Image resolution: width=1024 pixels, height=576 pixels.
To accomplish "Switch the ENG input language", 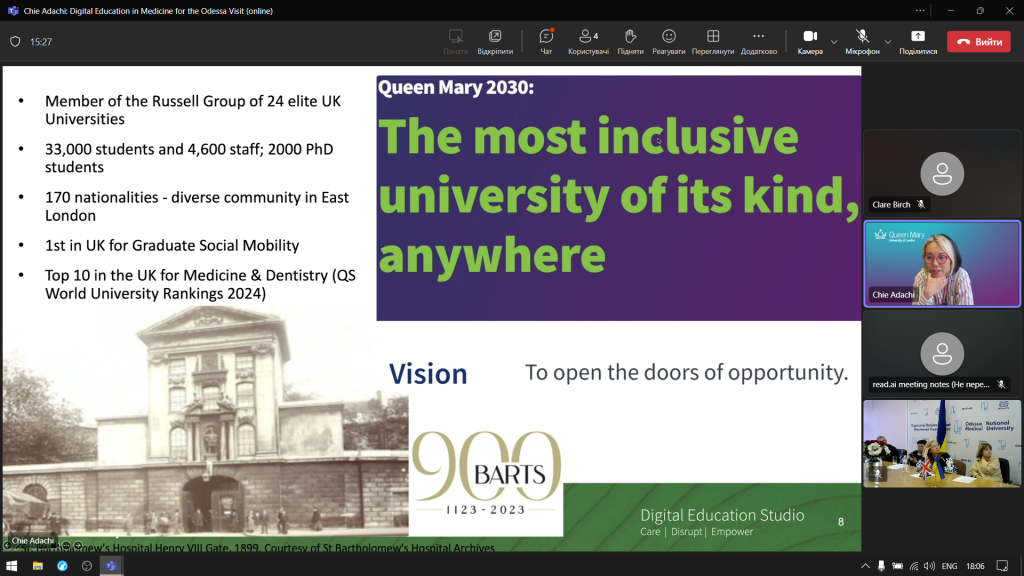I will click(x=950, y=566).
